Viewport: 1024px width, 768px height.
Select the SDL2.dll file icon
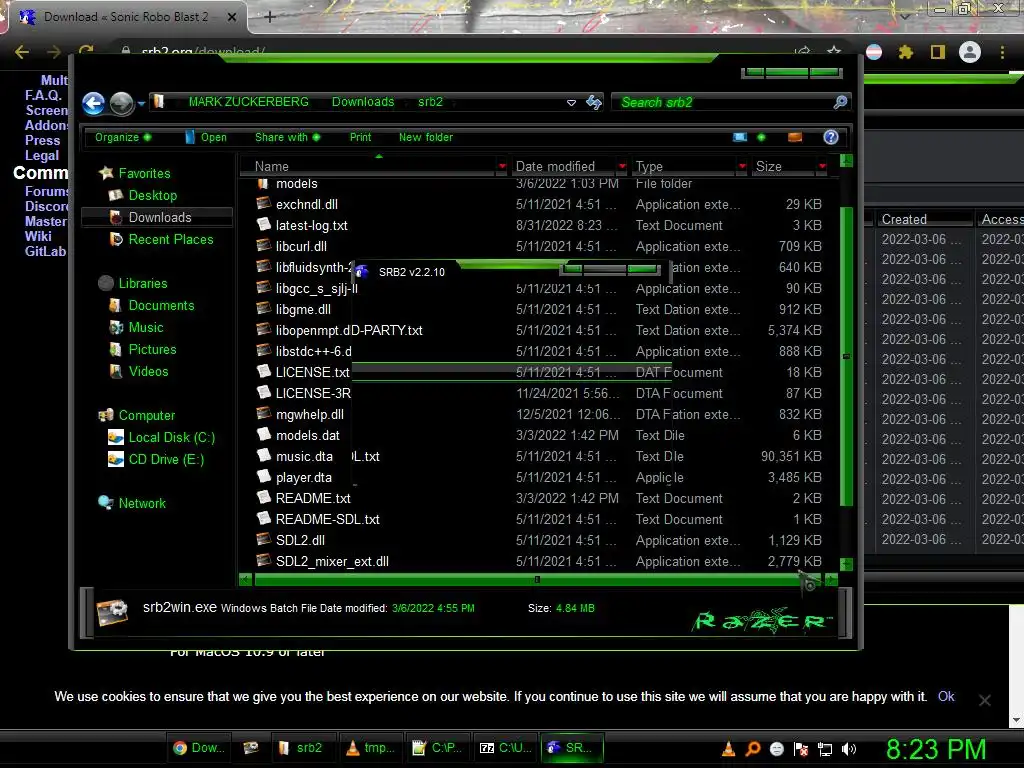264,539
